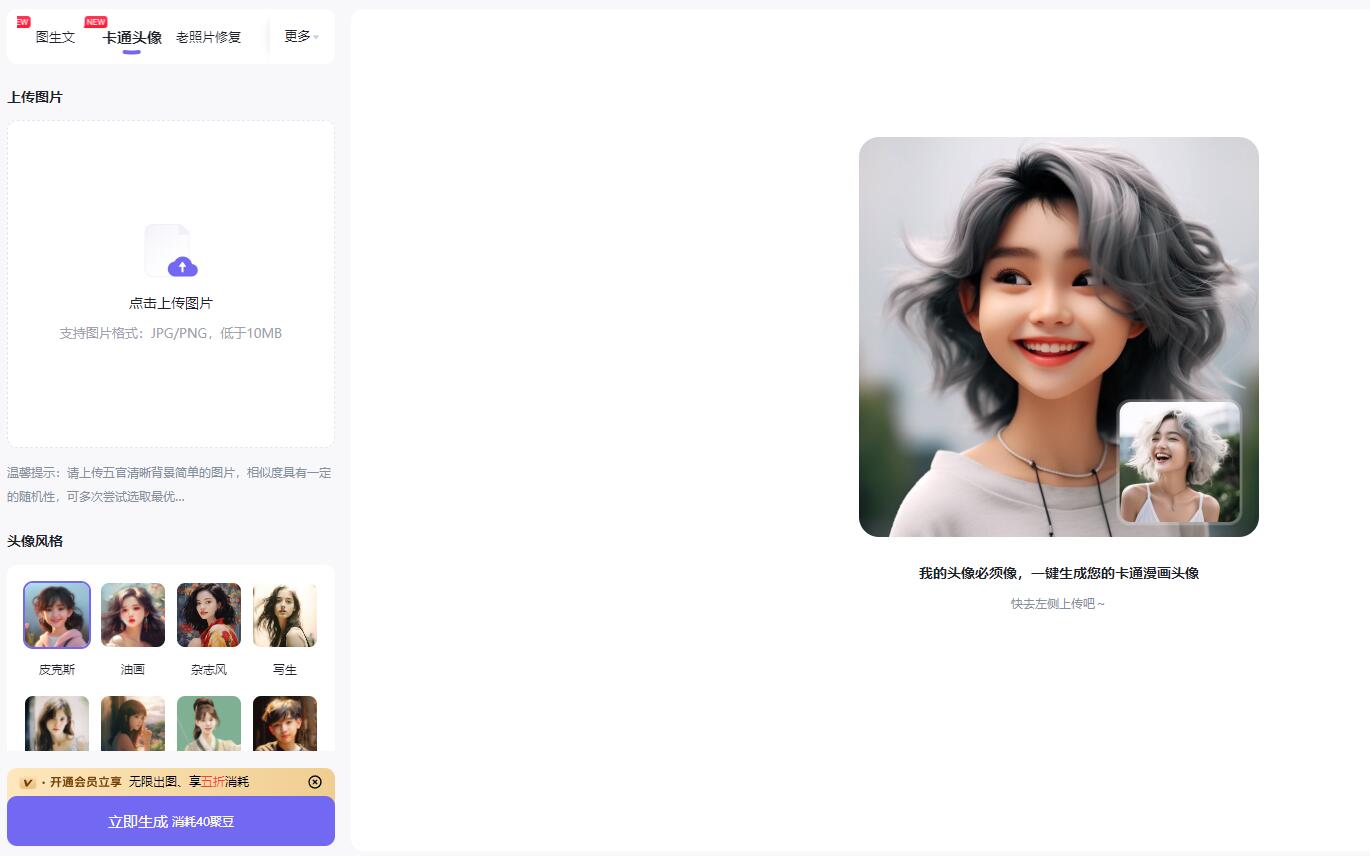Select the green-background girl style thumbnail
Screen dimensions: 1370x856
tap(209, 724)
